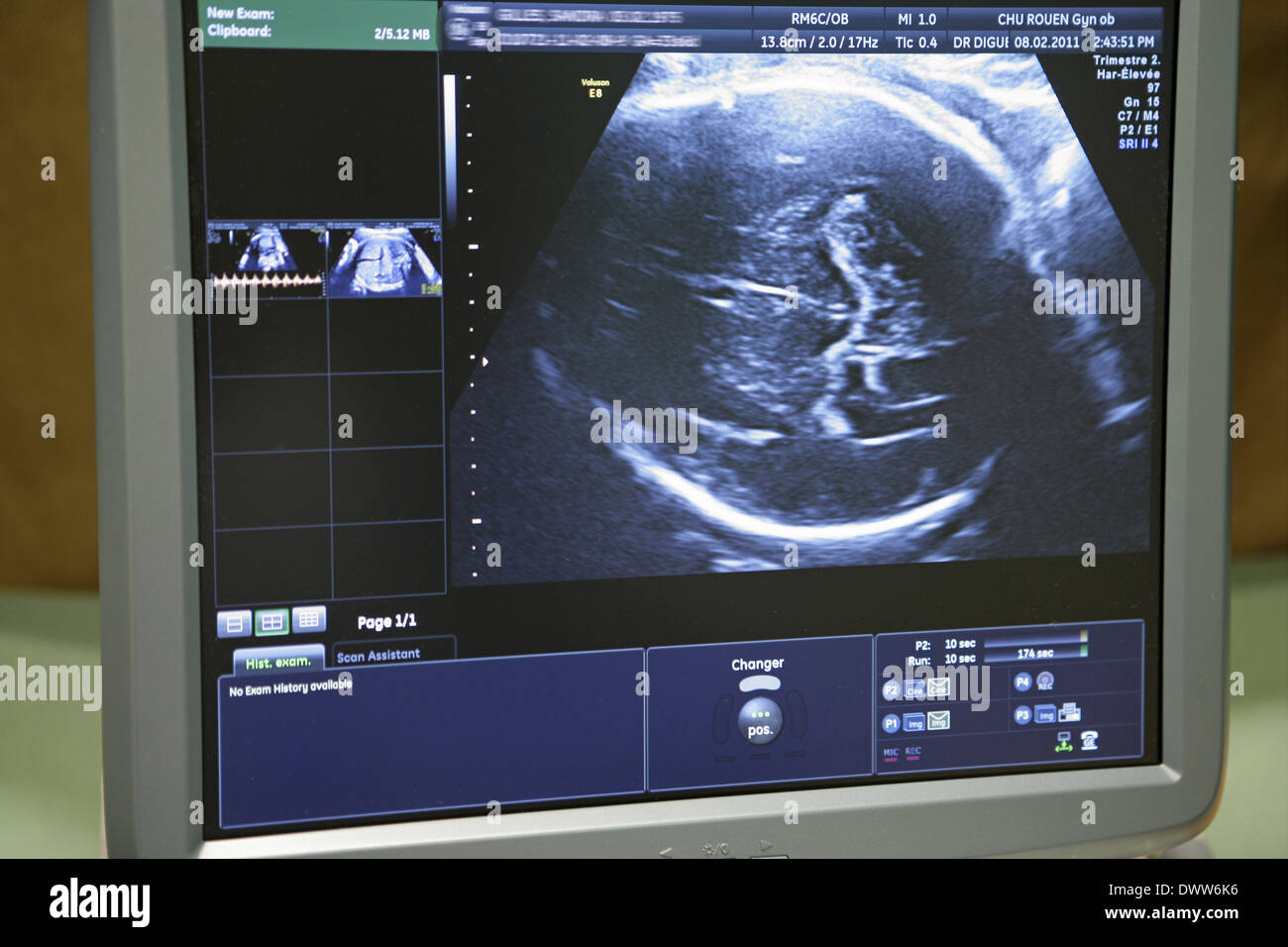Click the telephone service icon
Image resolution: width=1288 pixels, height=947 pixels.
pyautogui.click(x=1090, y=740)
